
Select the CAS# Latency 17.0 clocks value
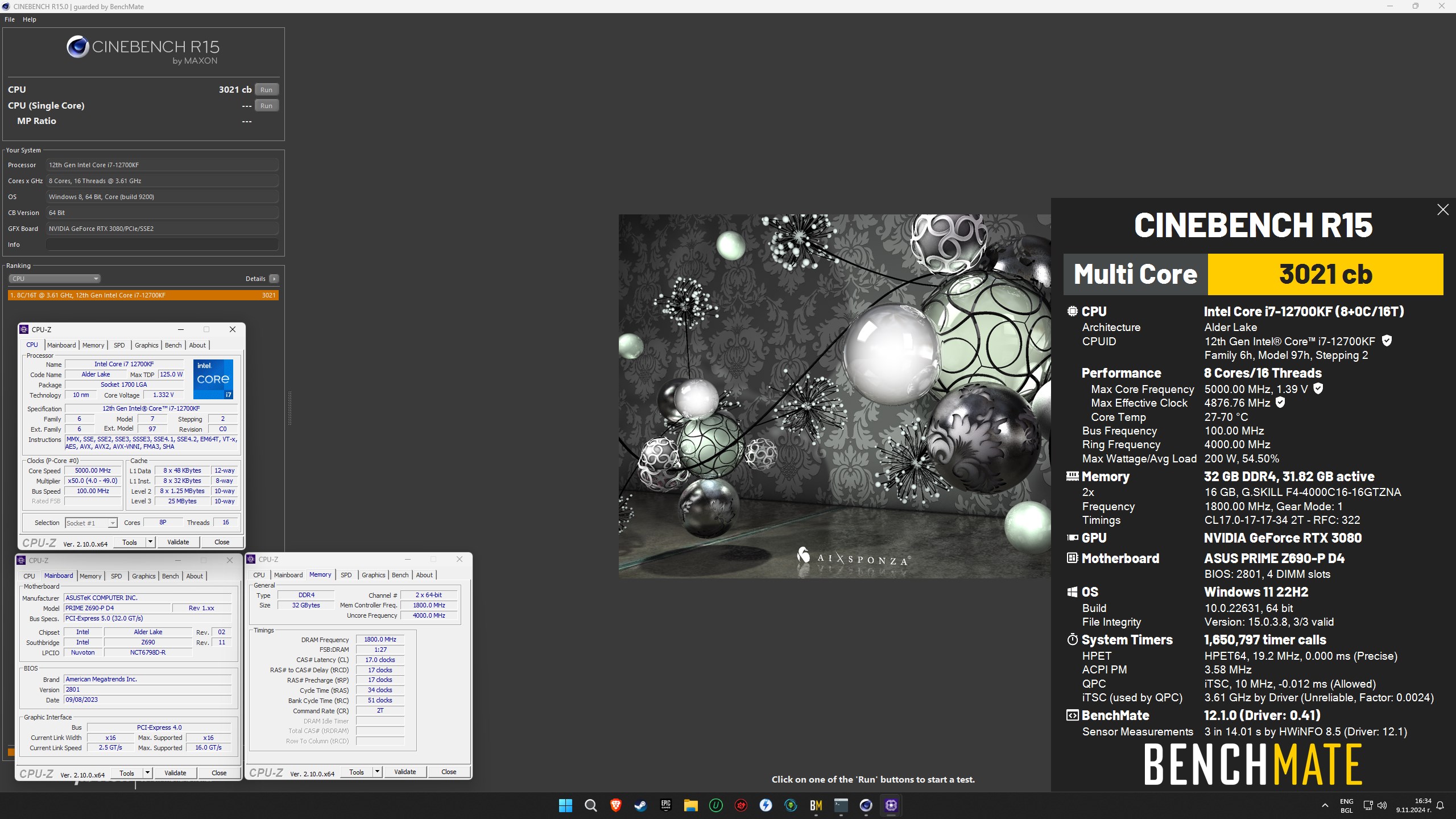tap(380, 660)
